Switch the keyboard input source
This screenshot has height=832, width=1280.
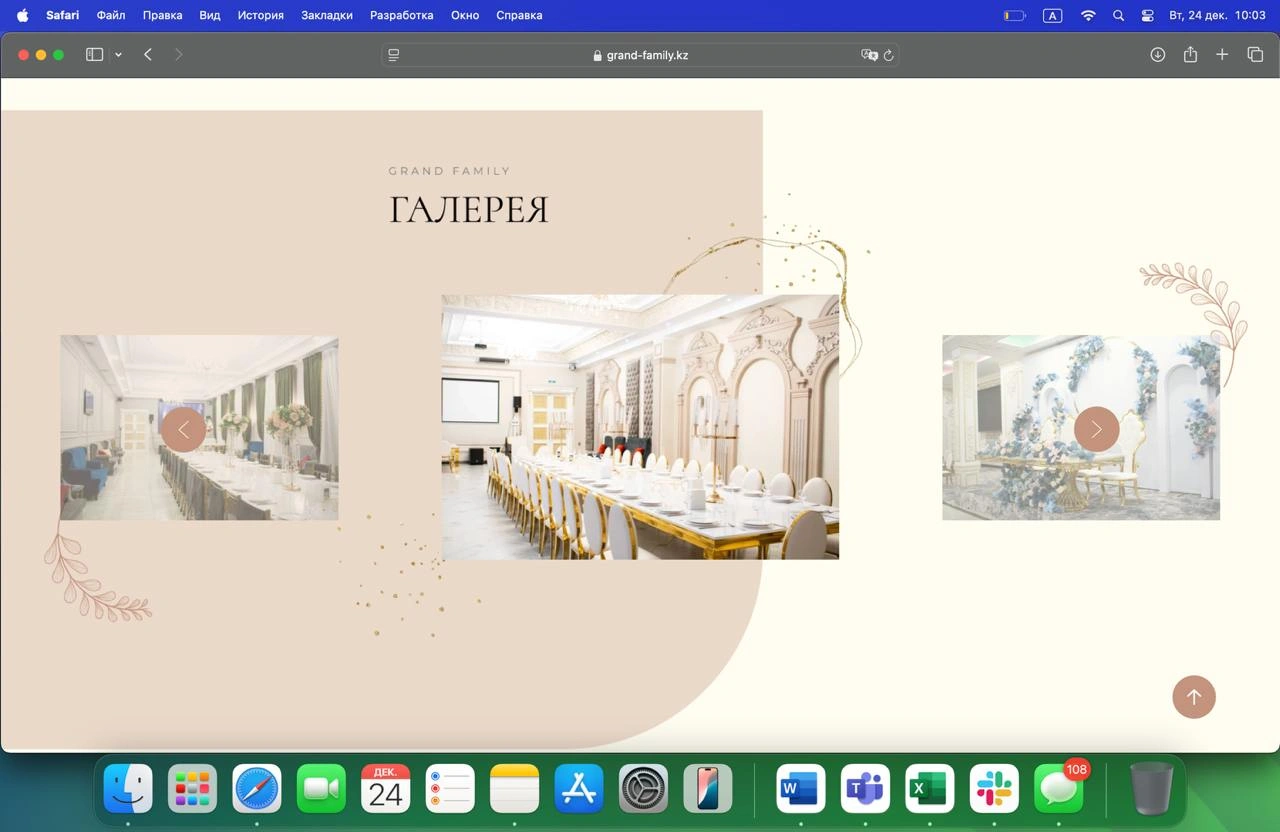point(1052,15)
